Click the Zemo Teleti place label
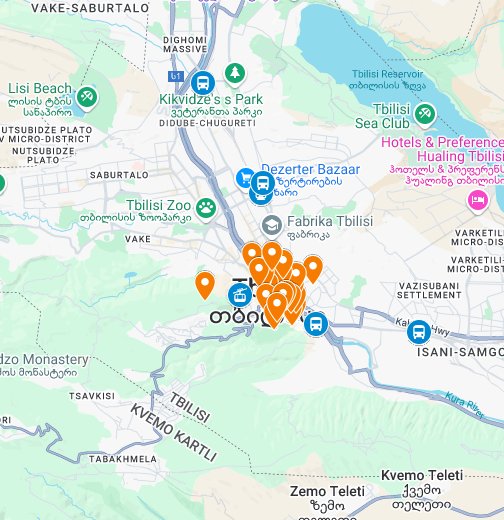The image size is (504, 520). (327, 491)
